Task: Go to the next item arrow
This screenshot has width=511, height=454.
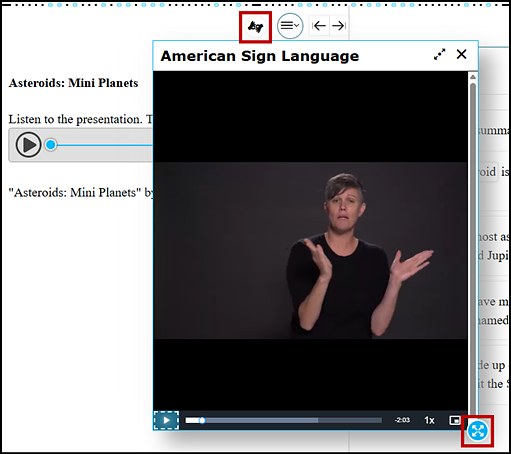Action: 339,26
